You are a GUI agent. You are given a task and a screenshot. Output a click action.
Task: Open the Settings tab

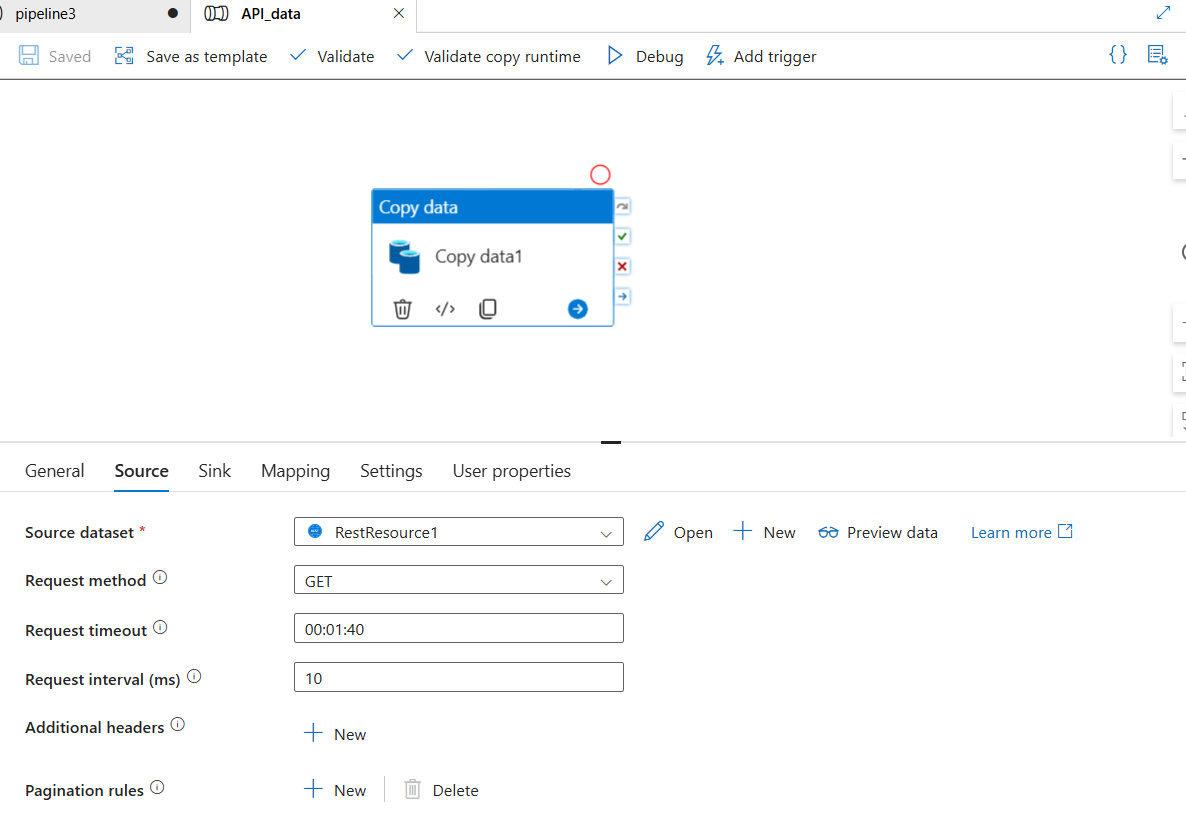click(x=391, y=471)
